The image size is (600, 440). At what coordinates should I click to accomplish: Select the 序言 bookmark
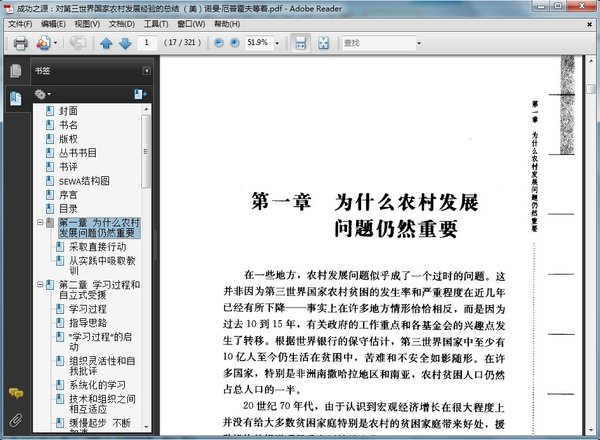(68, 195)
